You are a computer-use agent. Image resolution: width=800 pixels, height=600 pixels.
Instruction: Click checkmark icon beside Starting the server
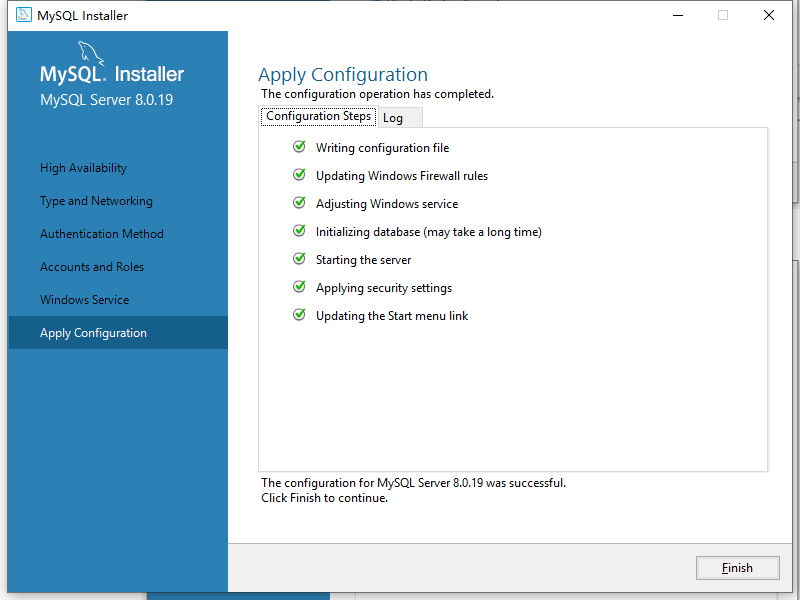click(x=299, y=259)
